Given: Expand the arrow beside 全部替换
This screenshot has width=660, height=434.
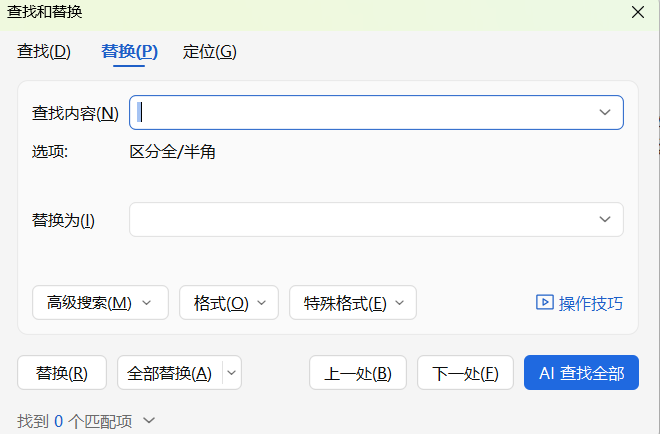Looking at the screenshot, I should pyautogui.click(x=232, y=373).
